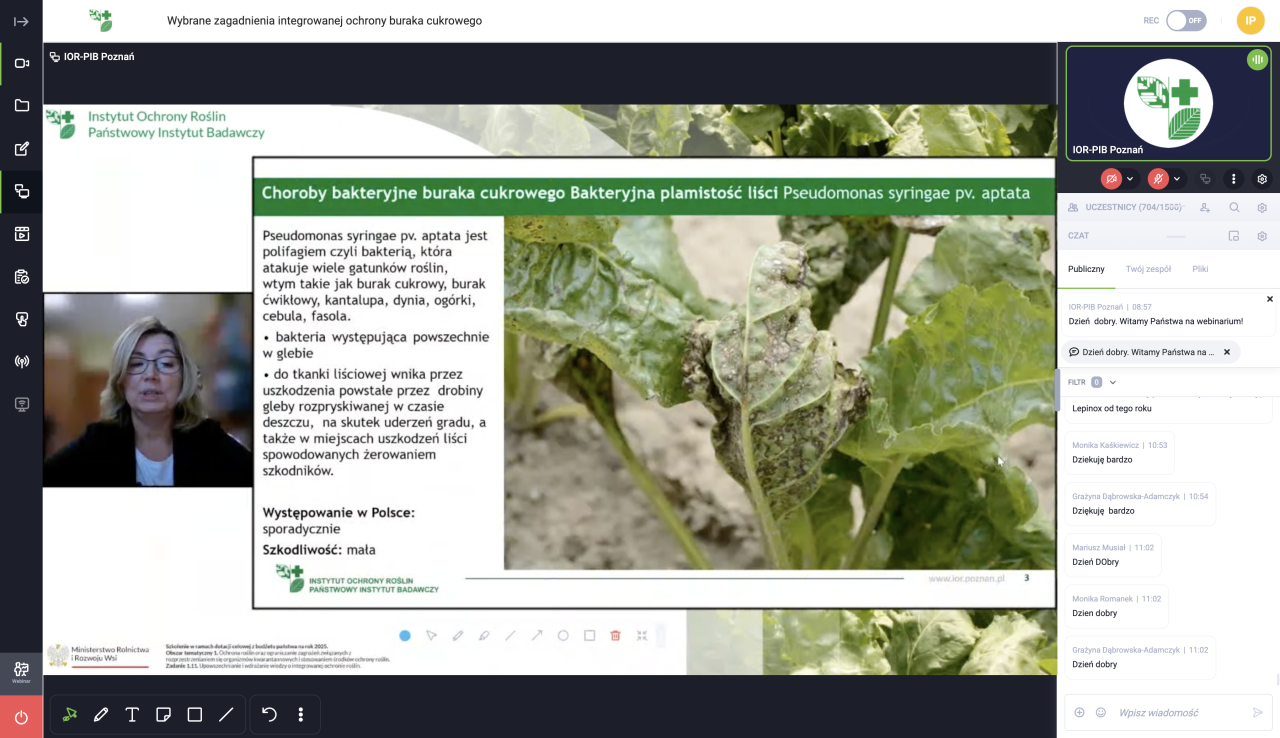
Task: Open the Pliki tab in chat
Action: click(1200, 269)
